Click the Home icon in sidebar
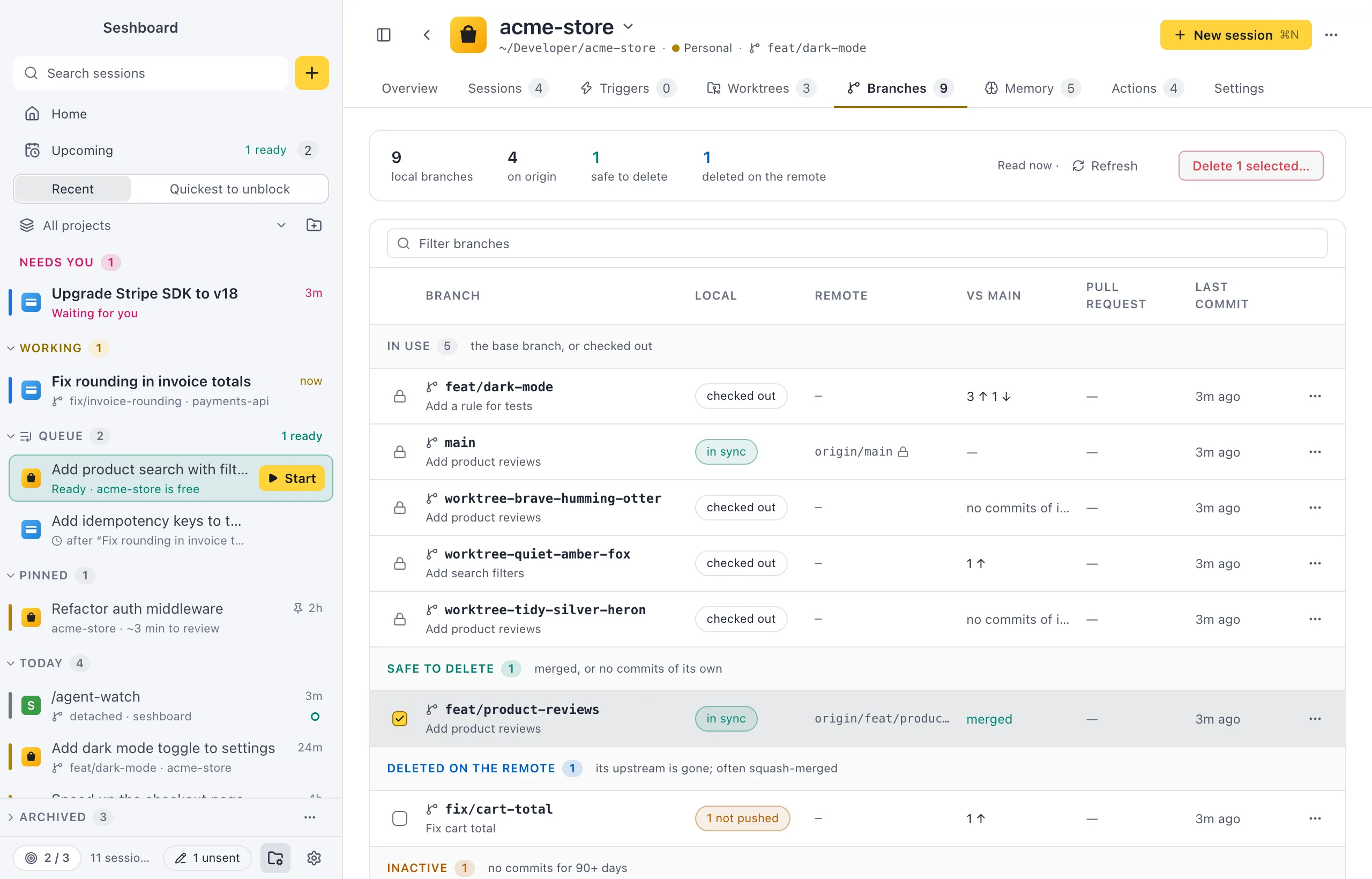Image resolution: width=1372 pixels, height=879 pixels. pyautogui.click(x=32, y=114)
